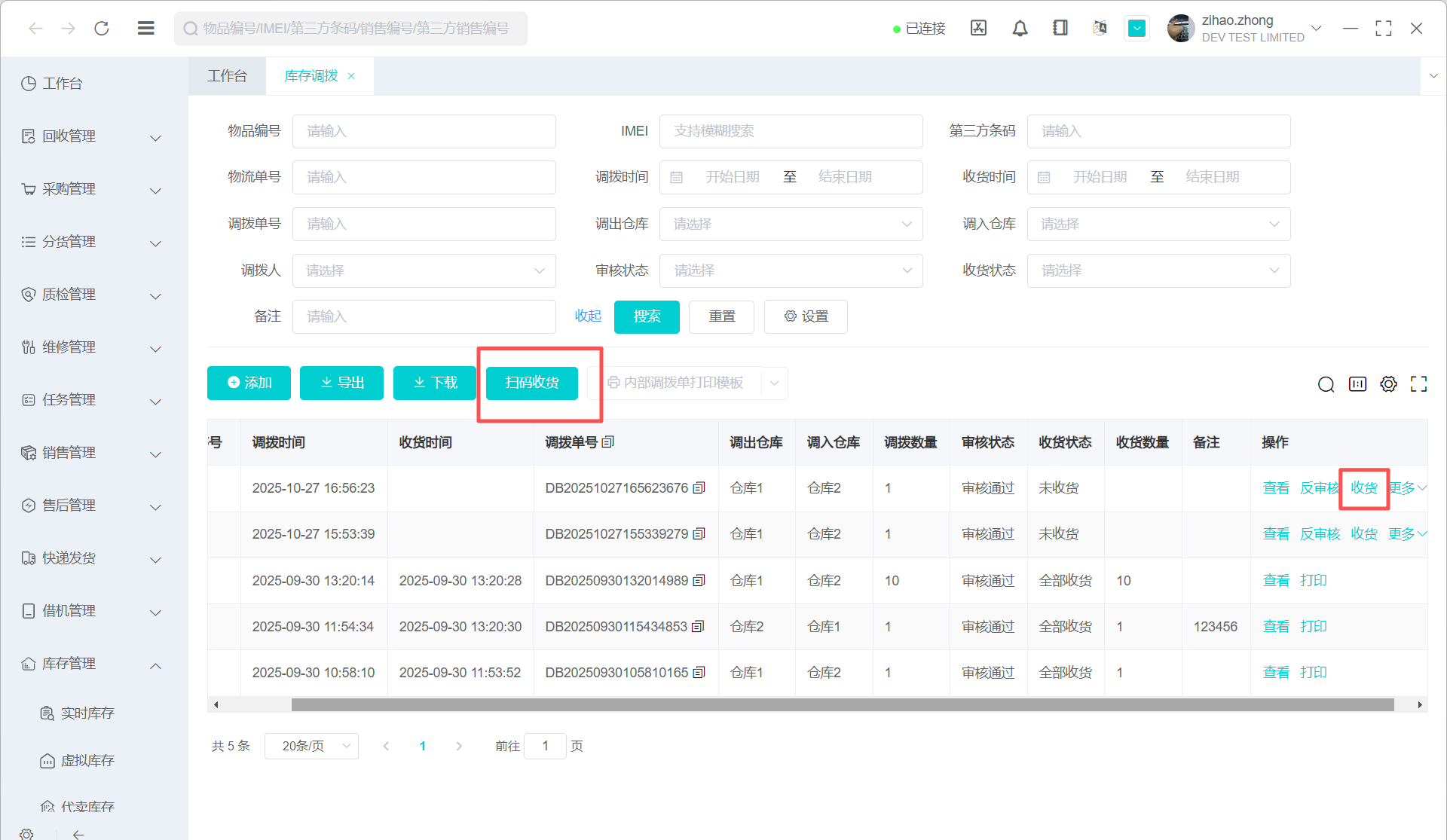Click 收货 link in first row

[1363, 488]
